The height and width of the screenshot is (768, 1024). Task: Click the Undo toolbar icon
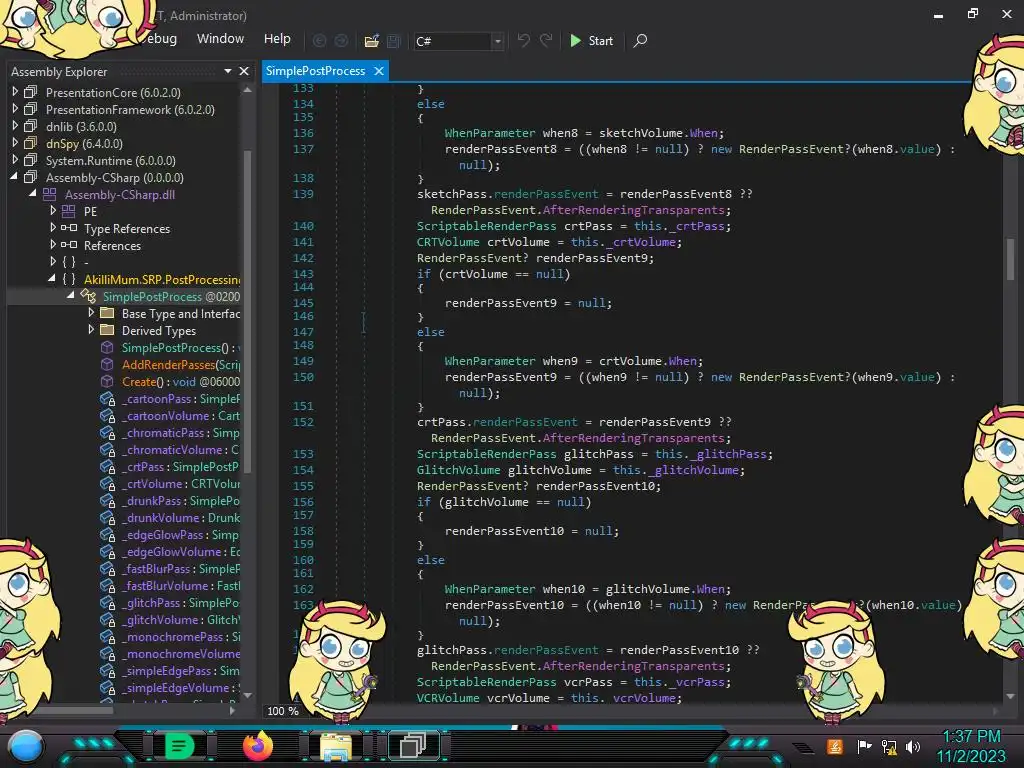click(523, 40)
